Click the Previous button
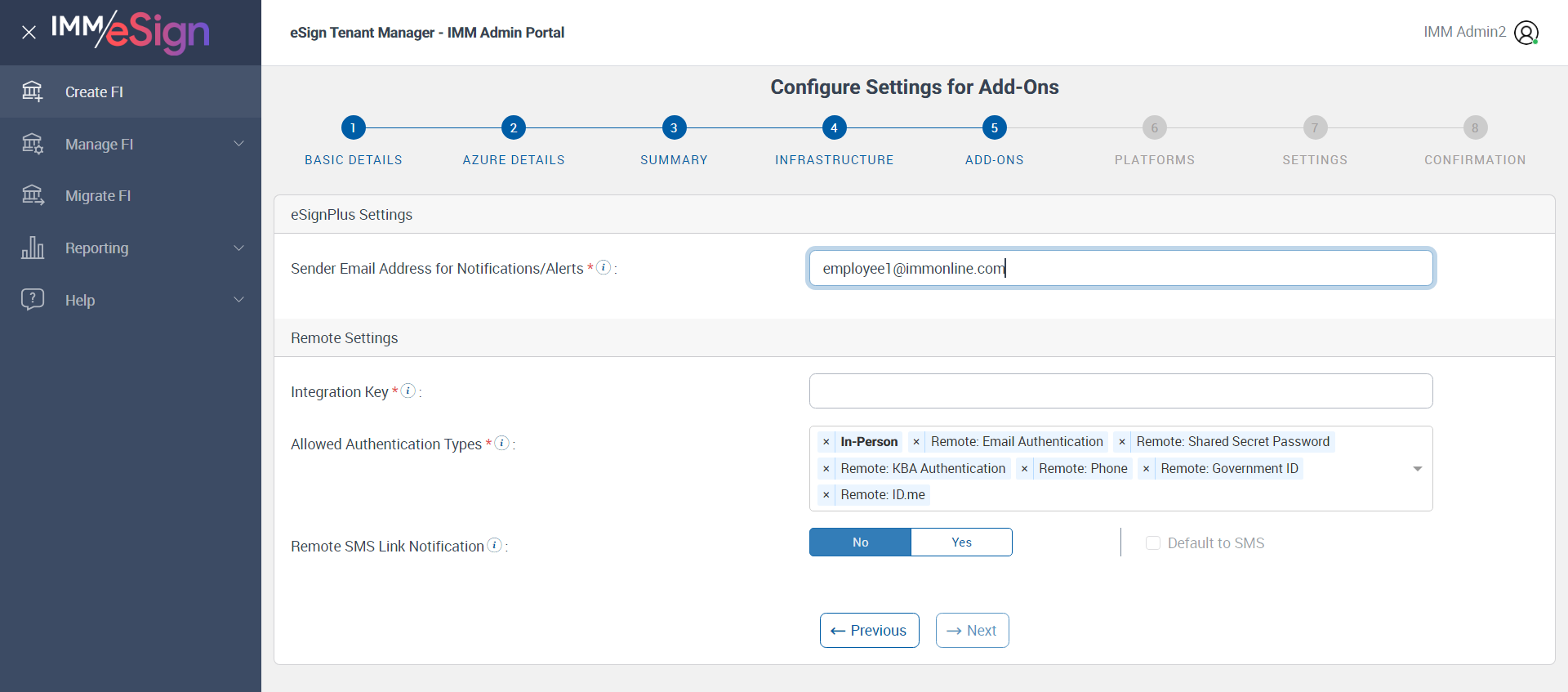1568x692 pixels. point(869,631)
